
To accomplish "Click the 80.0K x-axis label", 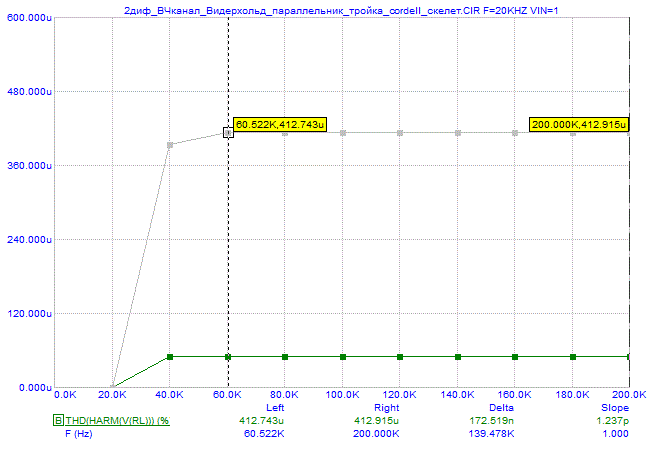I will pos(284,395).
